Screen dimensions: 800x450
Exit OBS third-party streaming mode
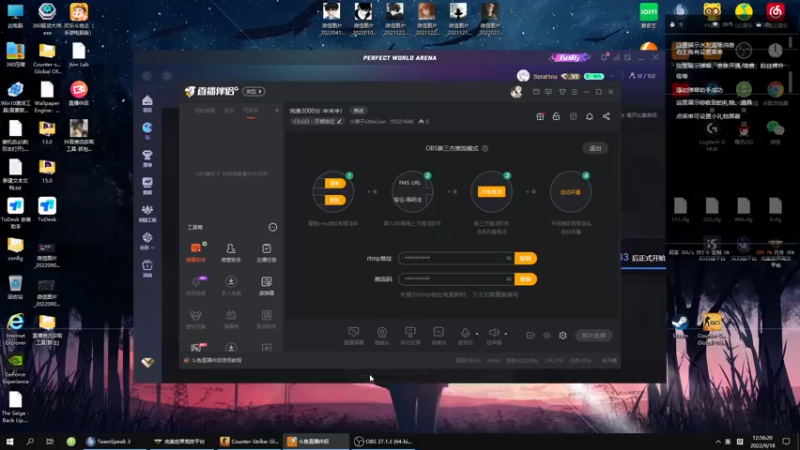point(595,148)
